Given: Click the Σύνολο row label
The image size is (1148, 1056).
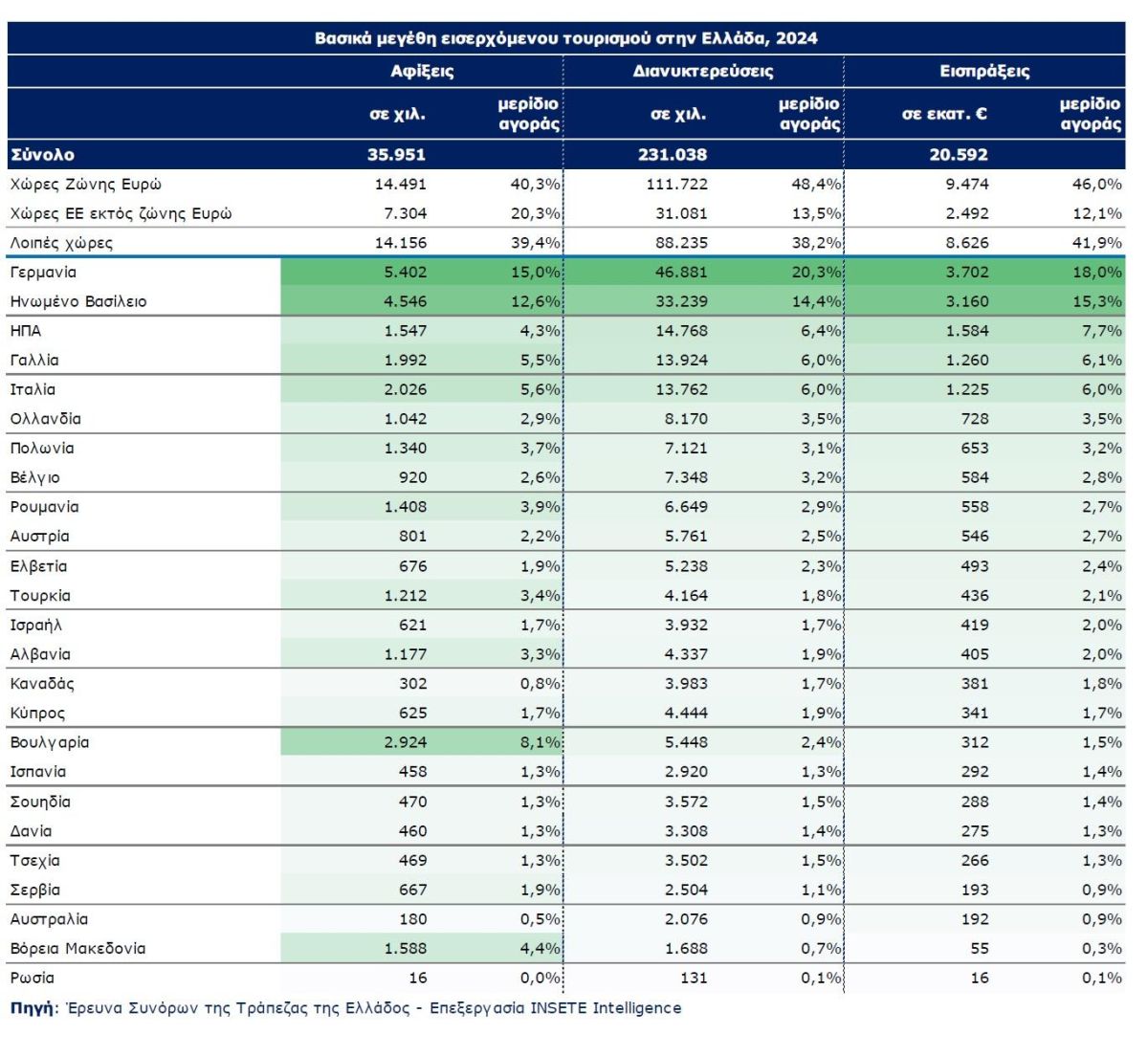Looking at the screenshot, I should (42, 155).
